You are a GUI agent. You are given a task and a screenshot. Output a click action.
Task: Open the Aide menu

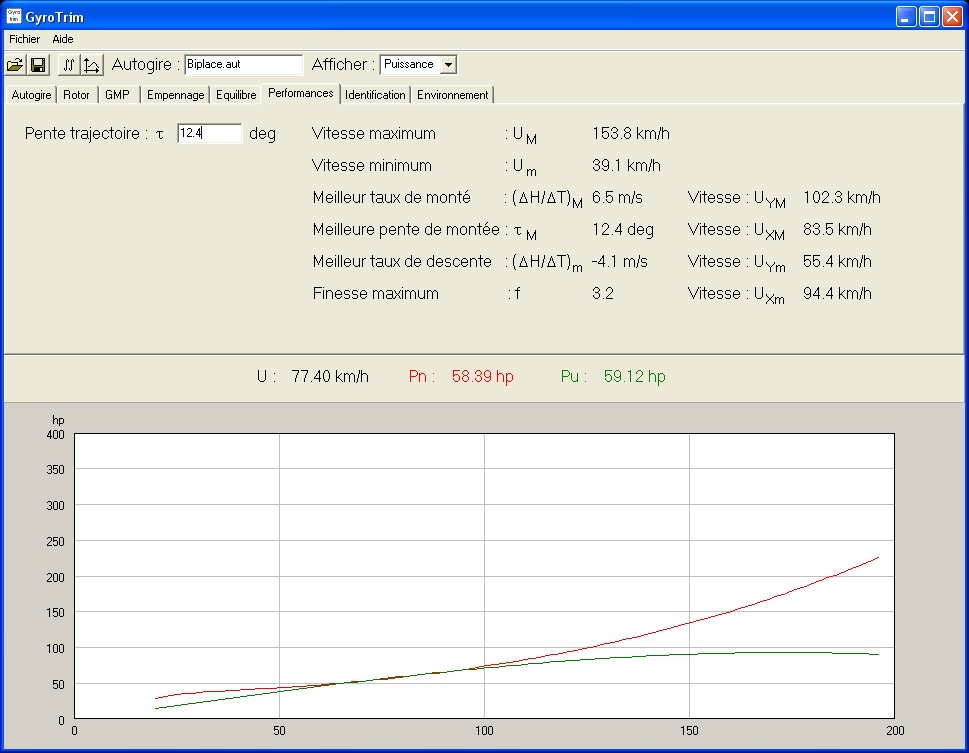pos(62,39)
